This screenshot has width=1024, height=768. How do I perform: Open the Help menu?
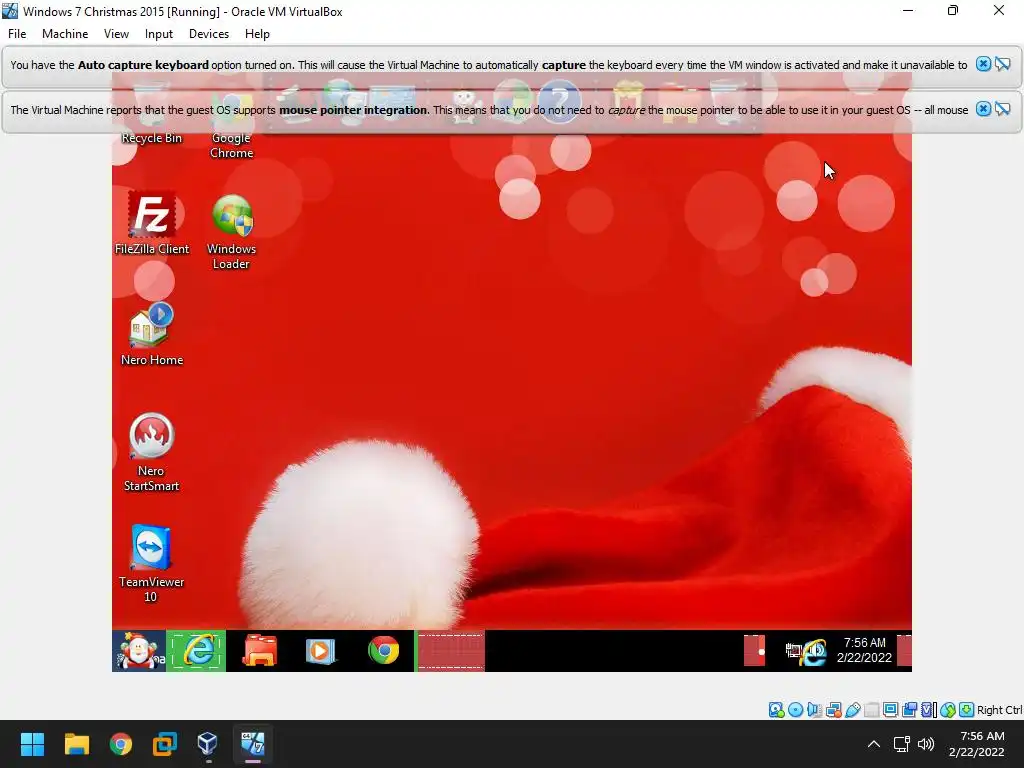click(257, 34)
